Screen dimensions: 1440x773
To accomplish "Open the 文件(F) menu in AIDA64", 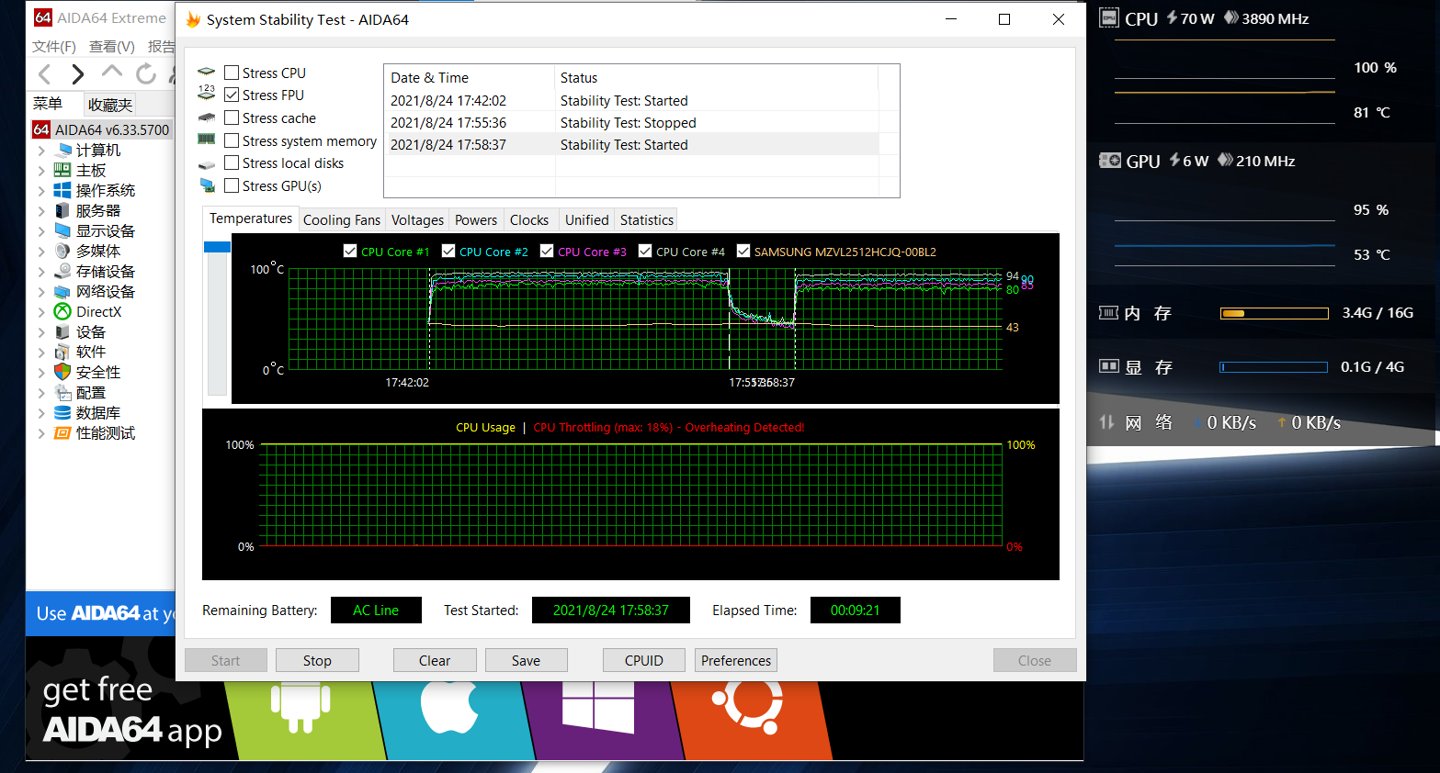I will click(x=54, y=46).
